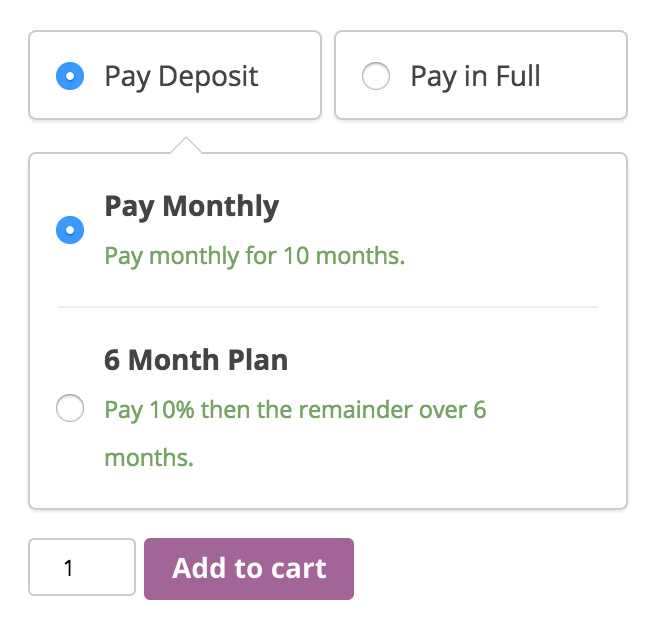Click the trailing "months." text of 6 Month Plan

[x=148, y=458]
